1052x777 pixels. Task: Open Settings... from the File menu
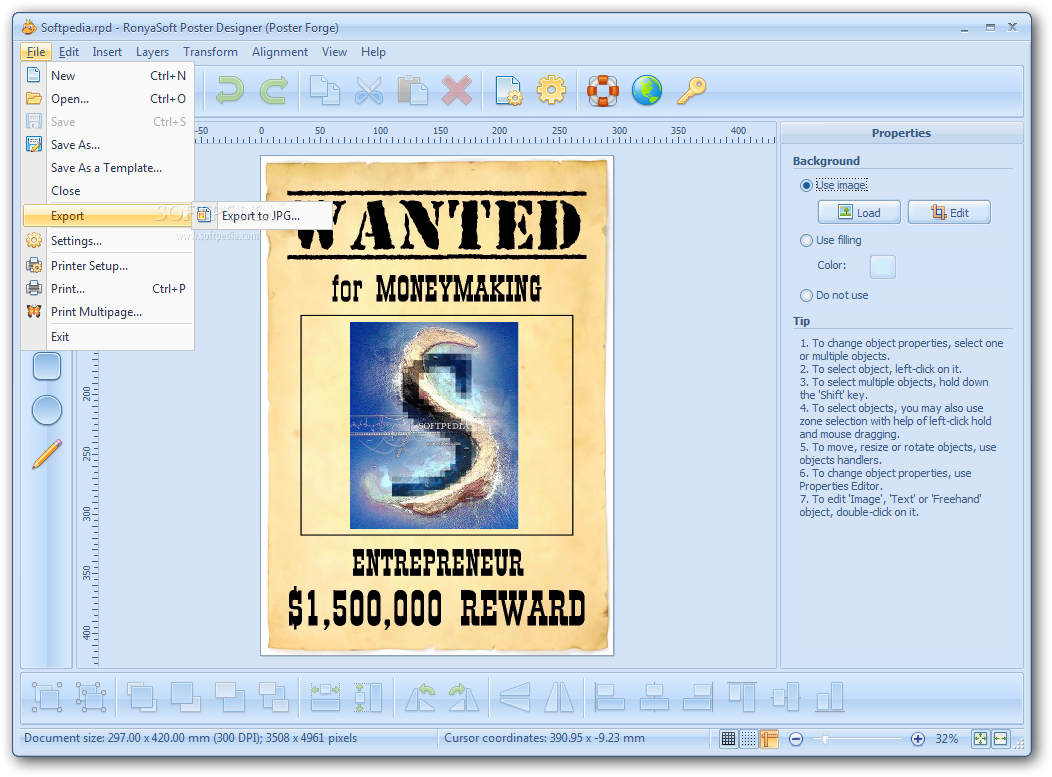pos(107,241)
